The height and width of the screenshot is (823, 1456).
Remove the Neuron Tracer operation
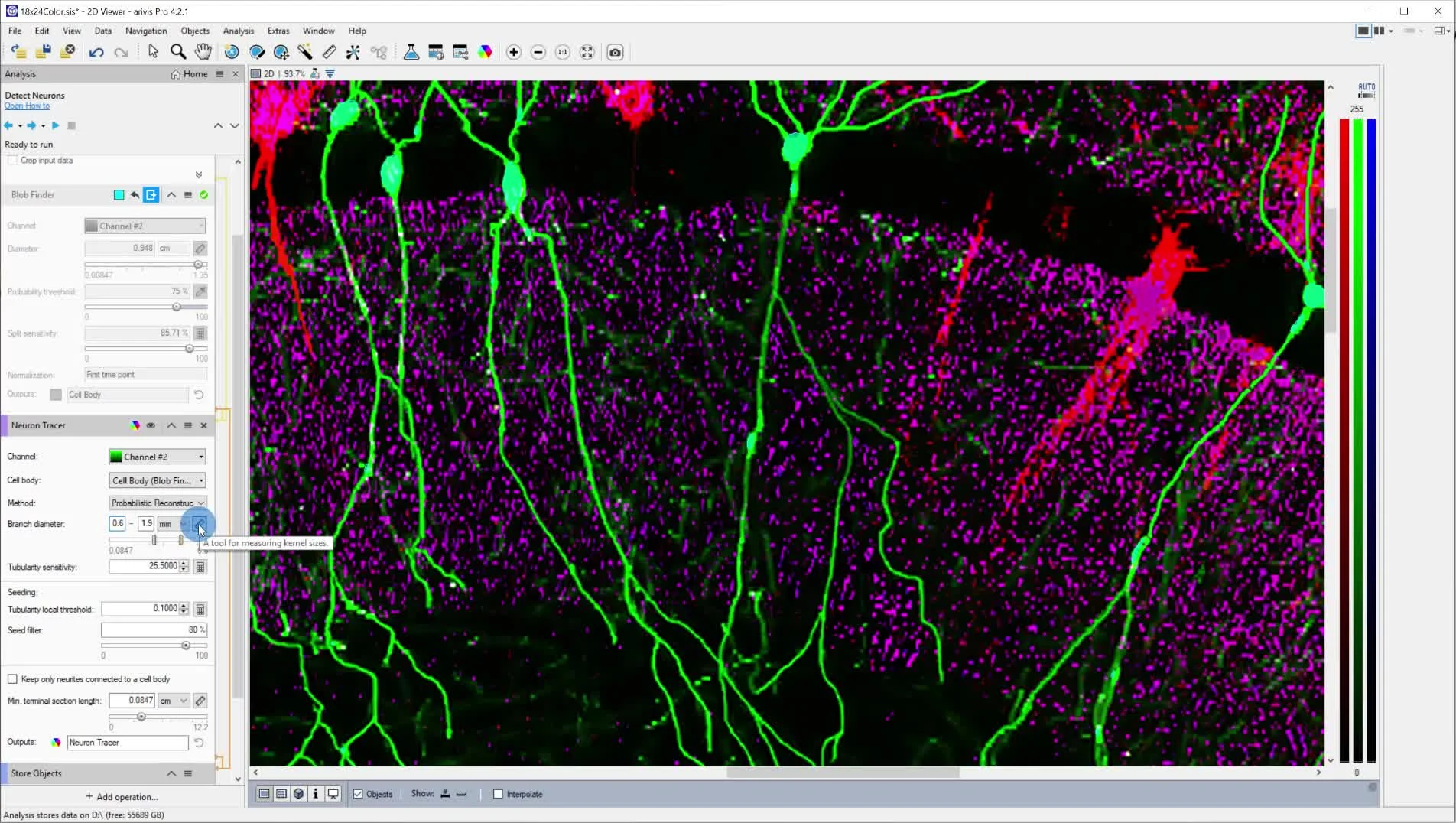click(204, 425)
